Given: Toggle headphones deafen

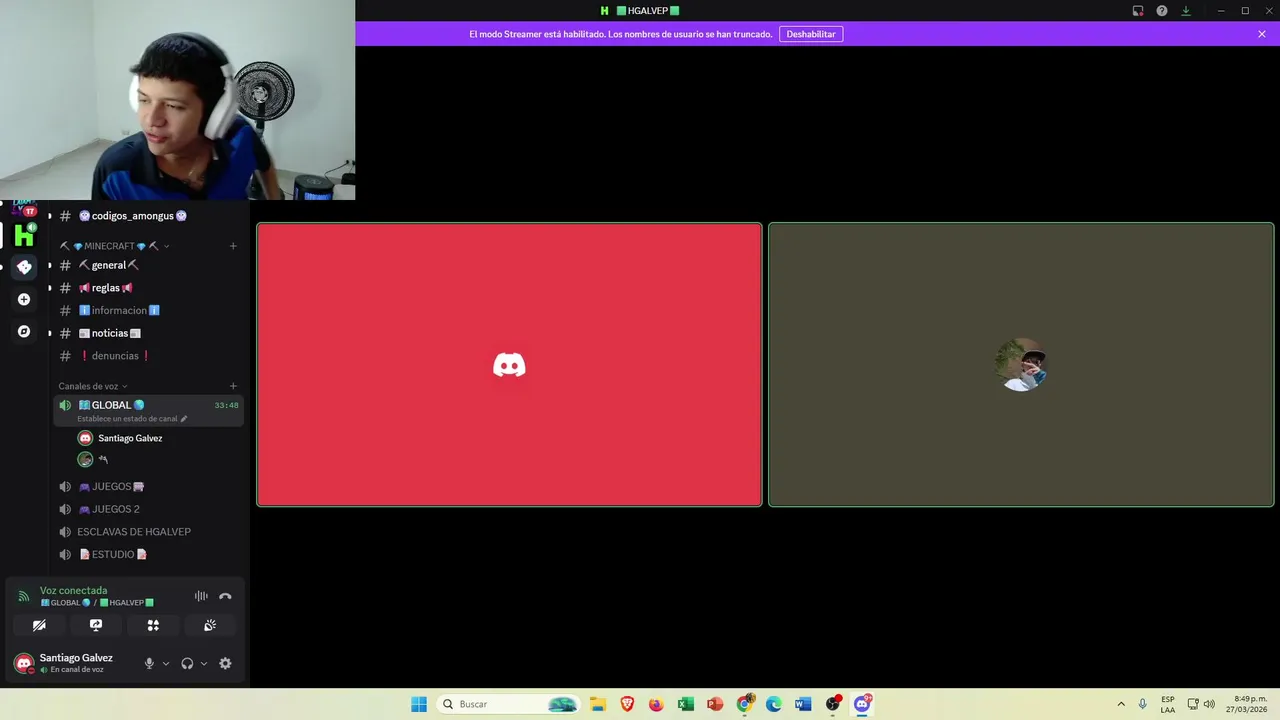Looking at the screenshot, I should point(187,663).
